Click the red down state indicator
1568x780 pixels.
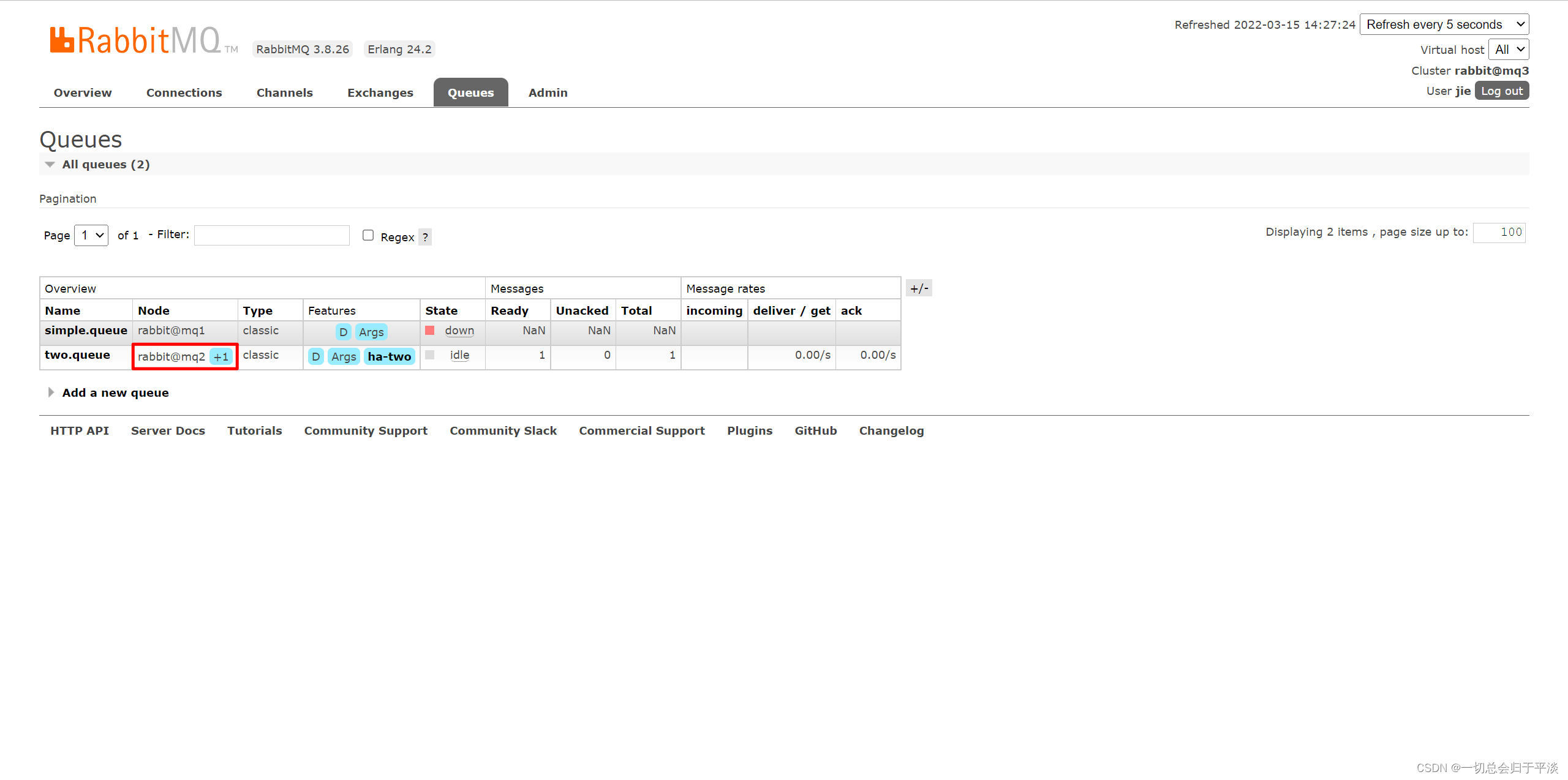(x=430, y=331)
